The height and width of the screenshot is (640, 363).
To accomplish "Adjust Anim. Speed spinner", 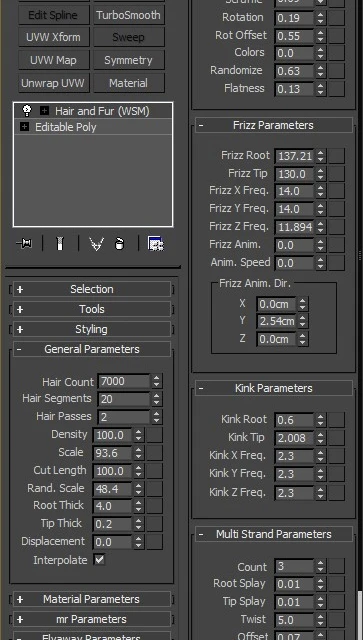I will coord(321,262).
